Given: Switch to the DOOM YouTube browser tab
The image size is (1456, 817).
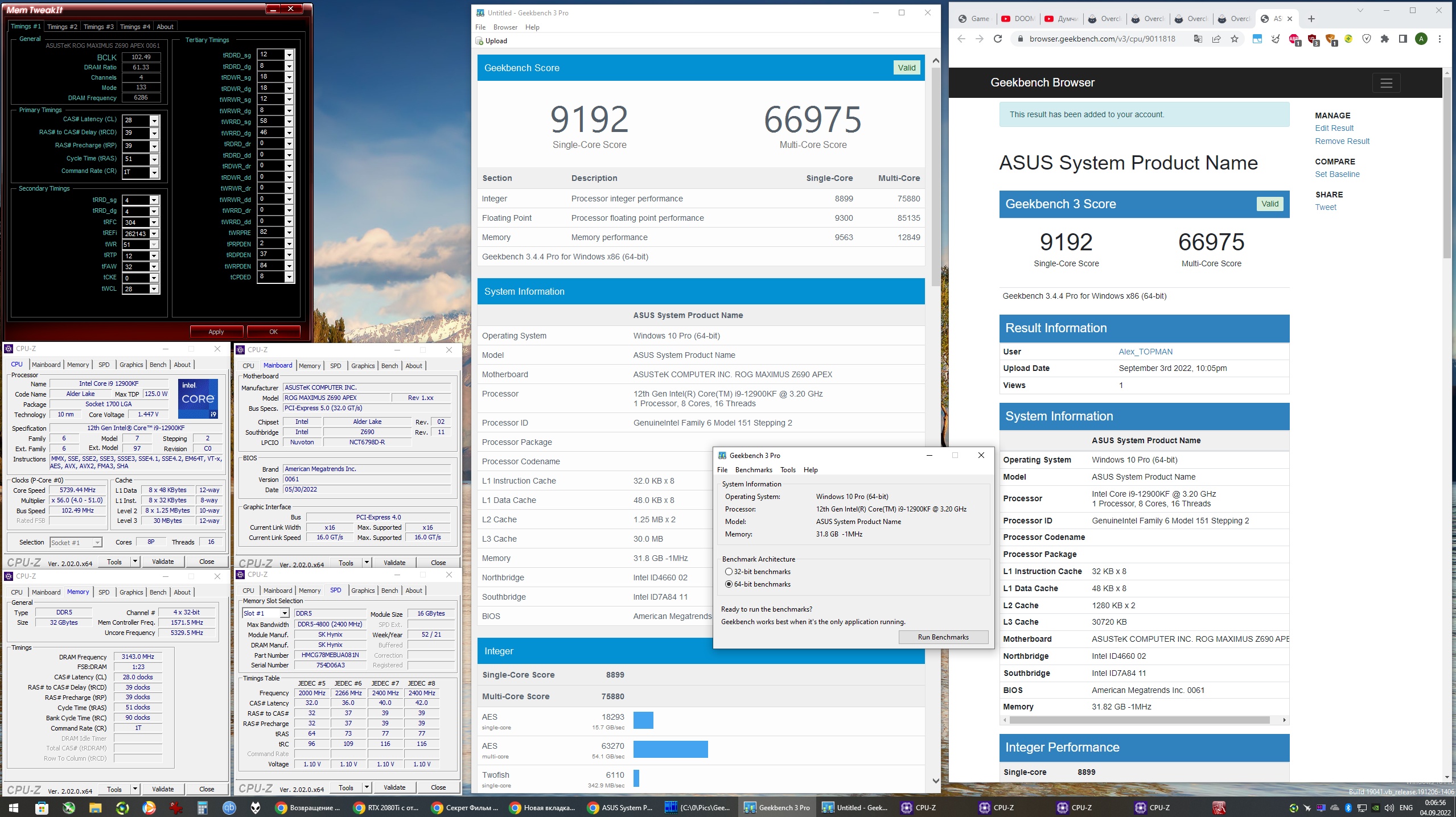Looking at the screenshot, I should coord(1018,19).
